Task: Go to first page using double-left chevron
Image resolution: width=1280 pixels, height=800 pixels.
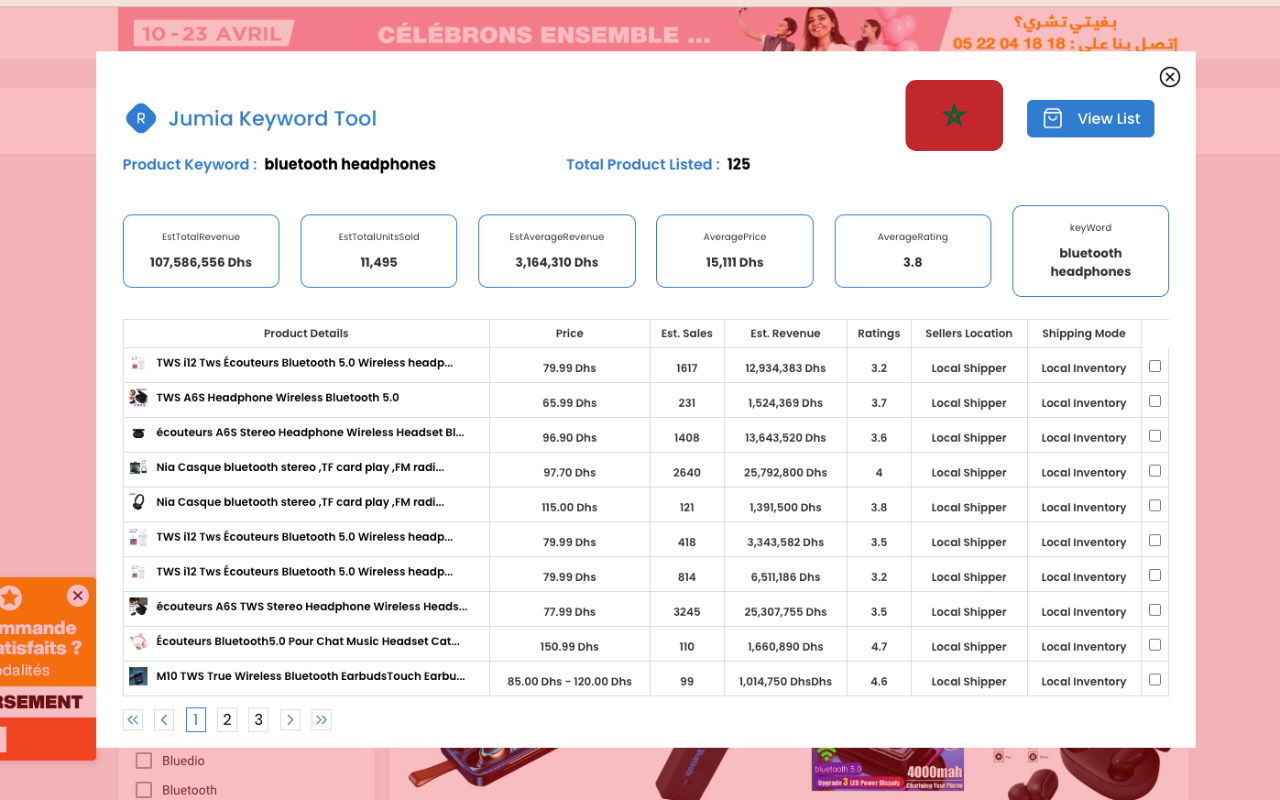Action: pyautogui.click(x=132, y=719)
